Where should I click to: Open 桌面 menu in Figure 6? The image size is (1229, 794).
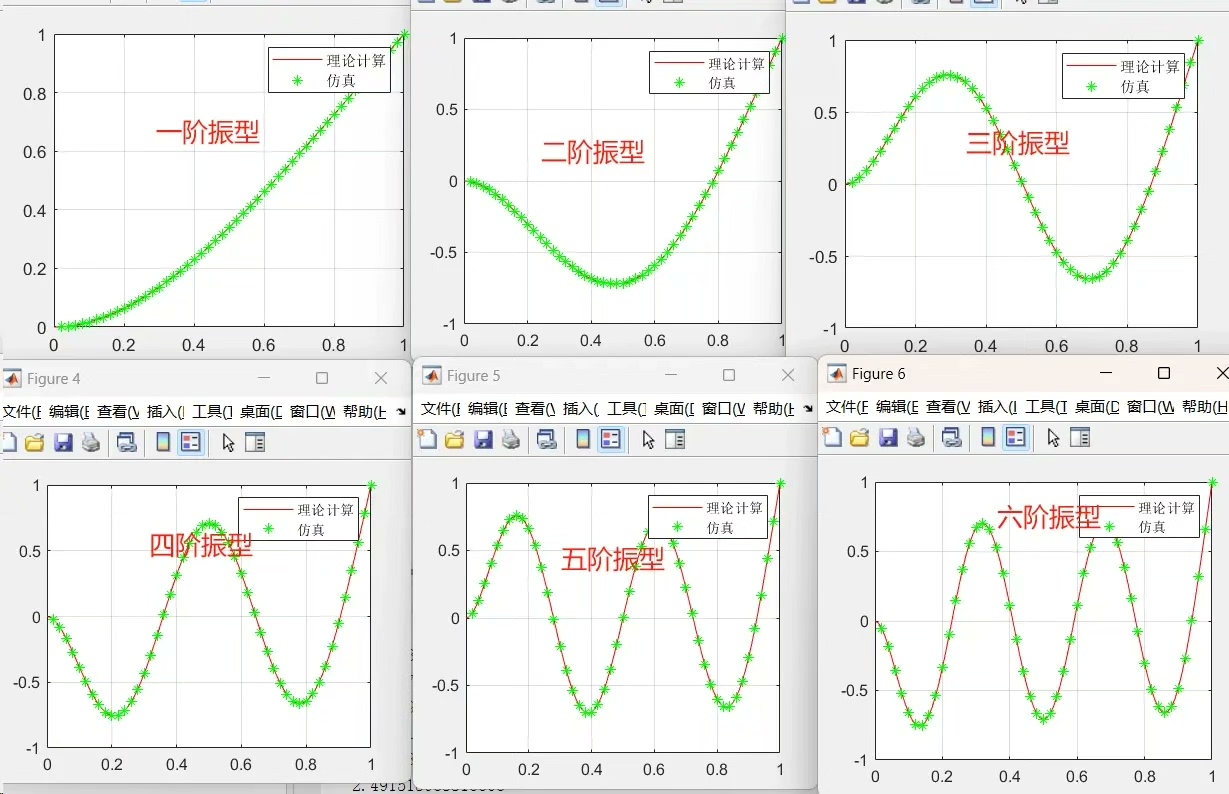[x=1098, y=406]
